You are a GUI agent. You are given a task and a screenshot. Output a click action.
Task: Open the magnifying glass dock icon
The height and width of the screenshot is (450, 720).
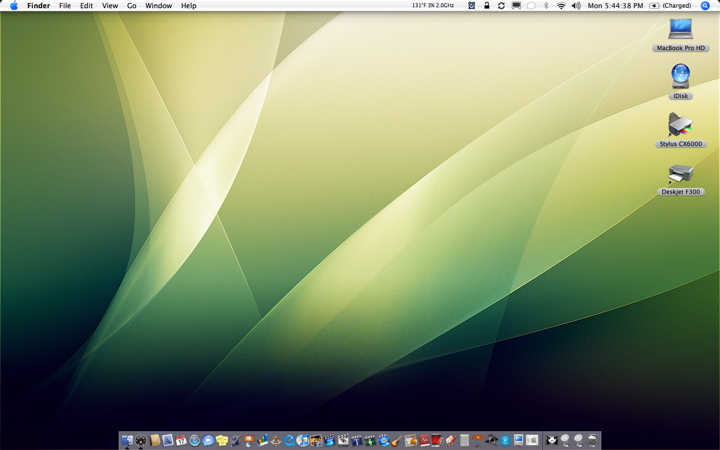click(x=491, y=440)
